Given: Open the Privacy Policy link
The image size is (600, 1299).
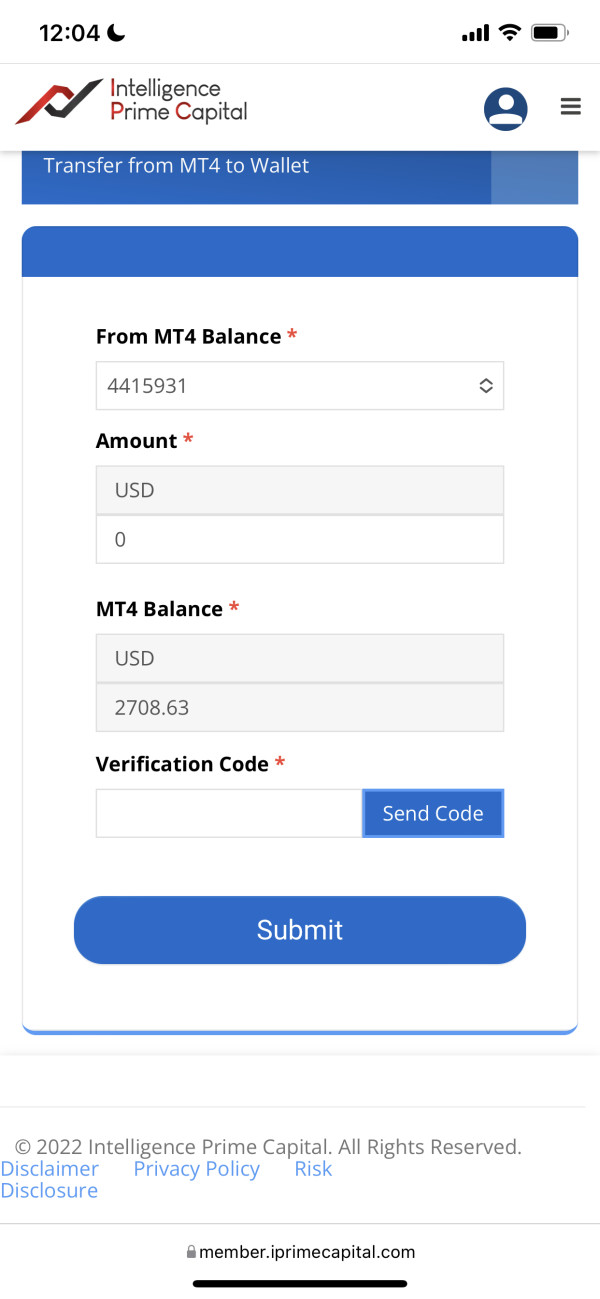Looking at the screenshot, I should point(196,1169).
